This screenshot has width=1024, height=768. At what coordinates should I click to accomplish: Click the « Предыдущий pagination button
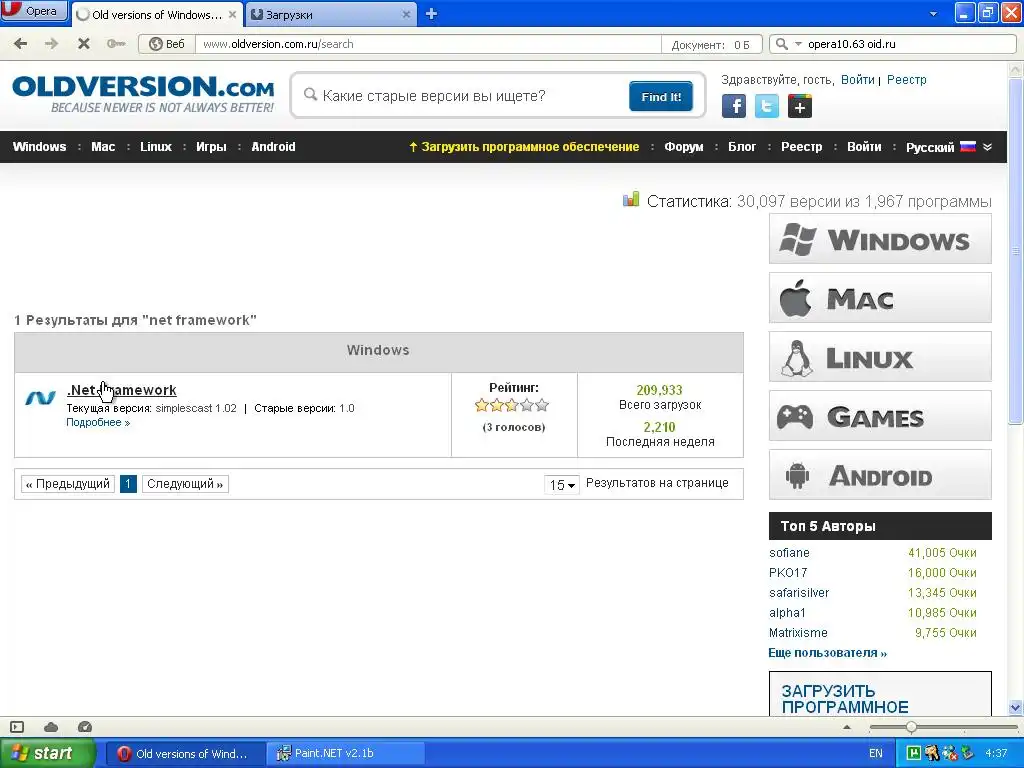(68, 484)
